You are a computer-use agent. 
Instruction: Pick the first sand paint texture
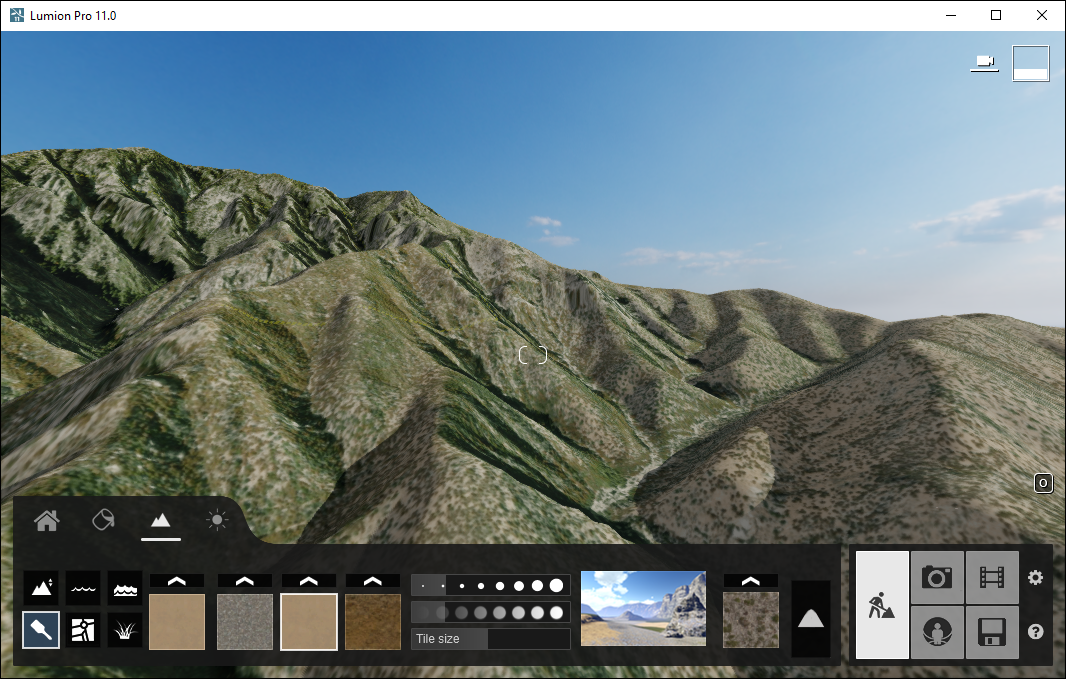[x=177, y=622]
